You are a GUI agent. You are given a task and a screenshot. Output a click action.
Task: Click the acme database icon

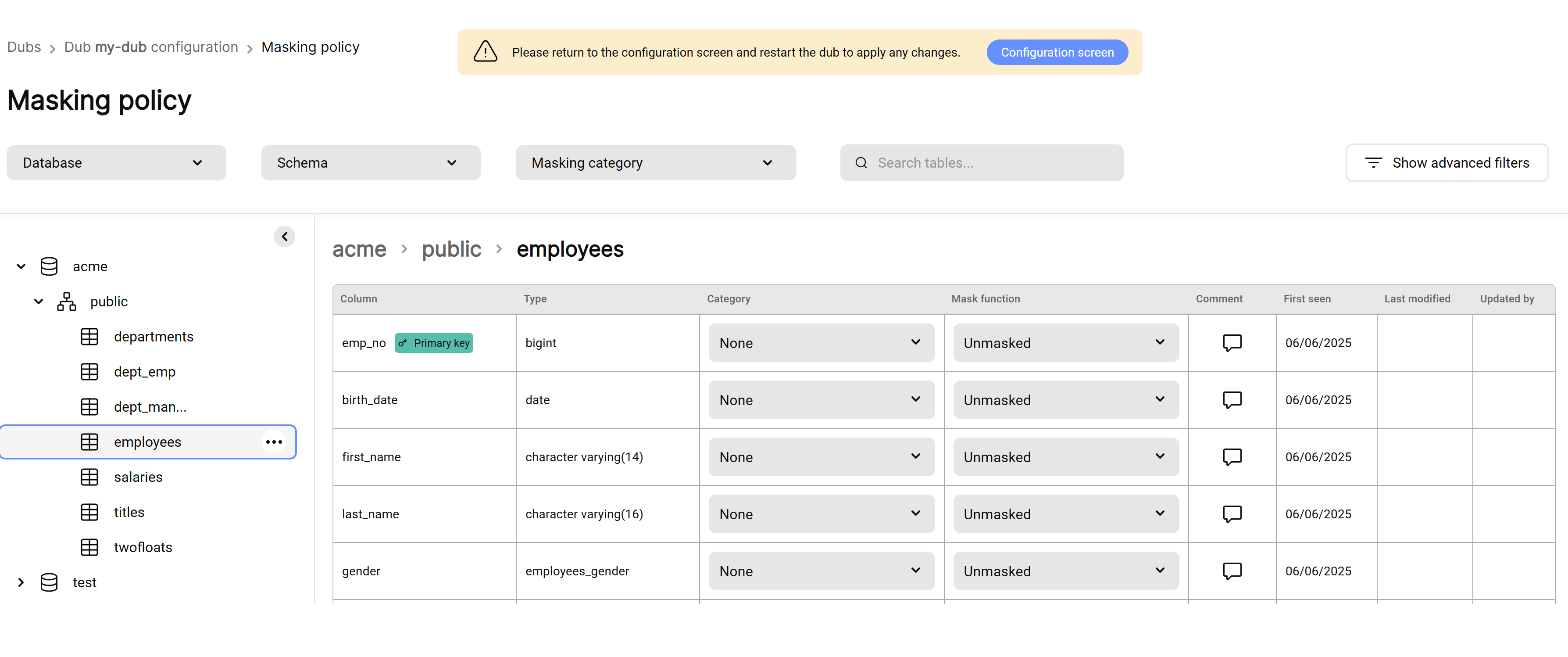[x=49, y=267]
